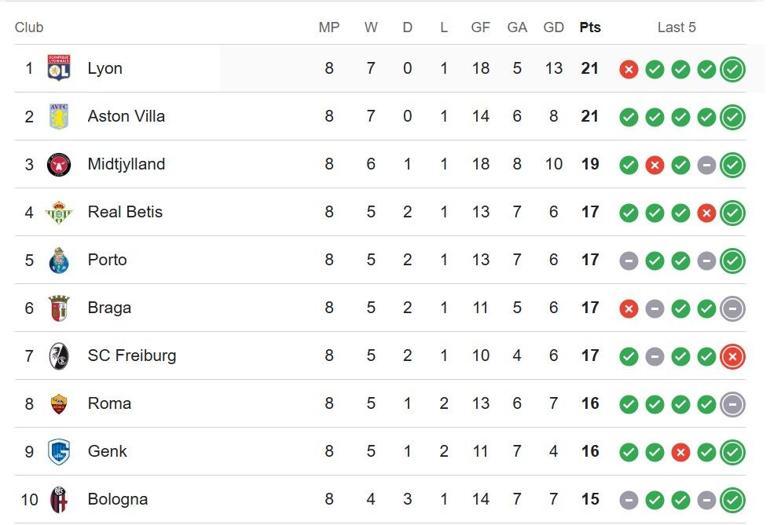Open the Midtjylland team name link
770x525 pixels.
tap(126, 164)
